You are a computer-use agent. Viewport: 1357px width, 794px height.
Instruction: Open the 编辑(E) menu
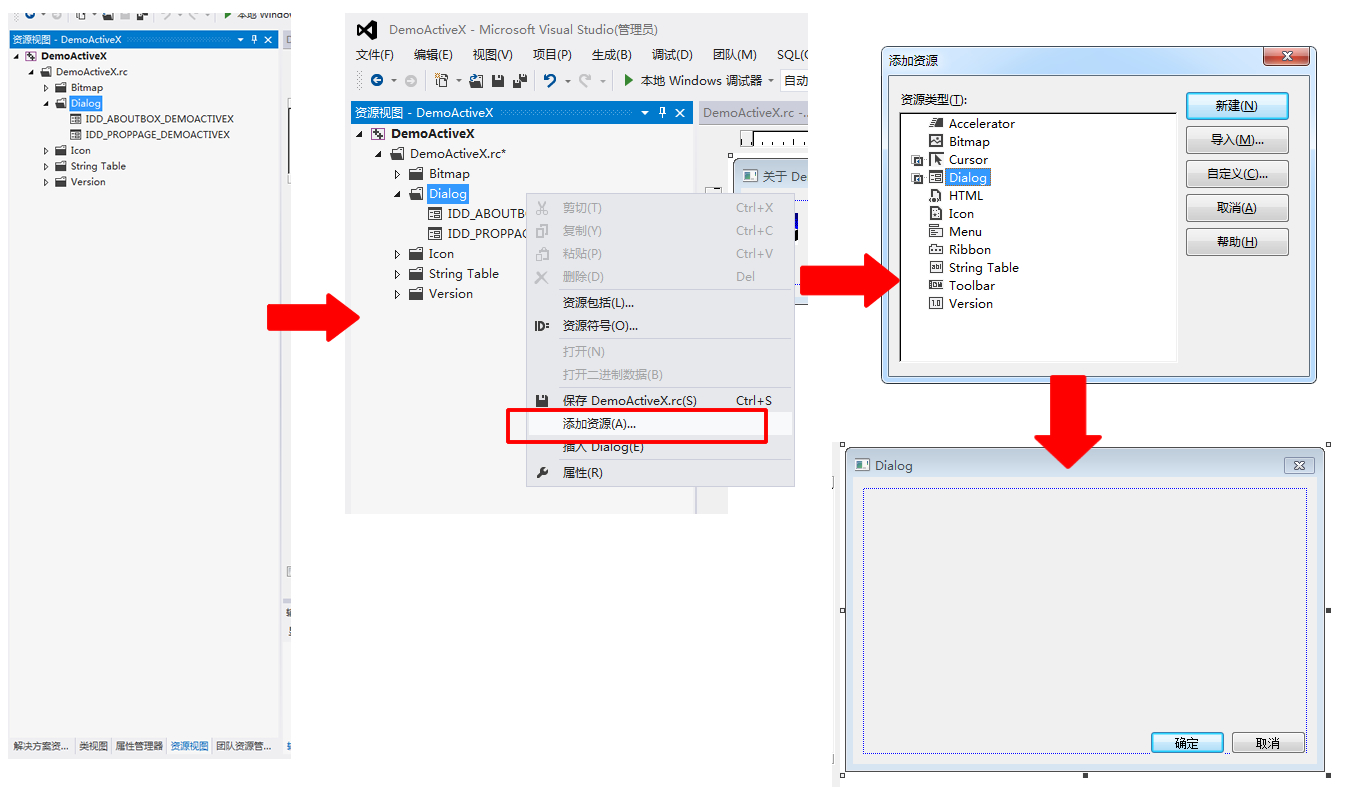pyautogui.click(x=434, y=55)
